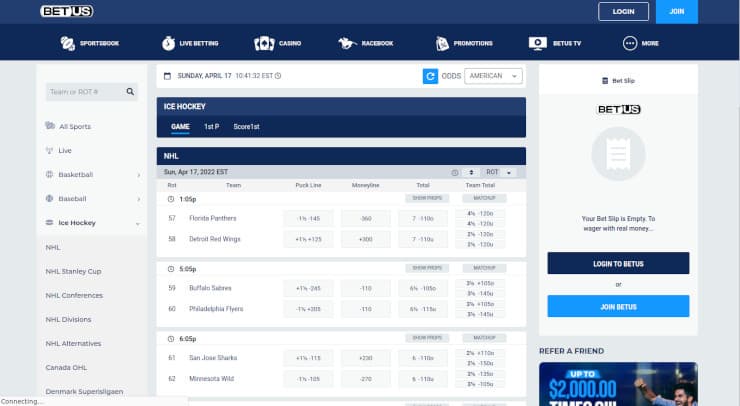Click the Promotions tag icon
The width and height of the screenshot is (740, 406).
[x=442, y=43]
